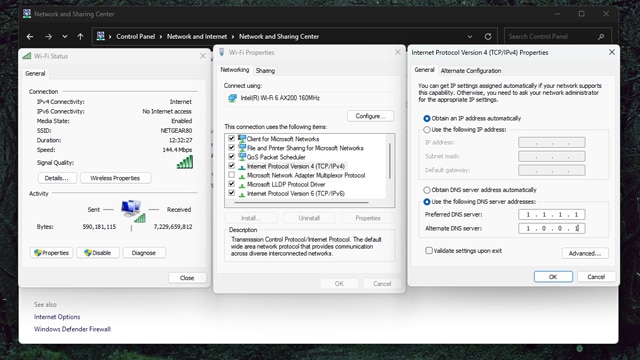The height and width of the screenshot is (360, 640).
Task: Switch to the Sharing tab
Action: pyautogui.click(x=265, y=71)
